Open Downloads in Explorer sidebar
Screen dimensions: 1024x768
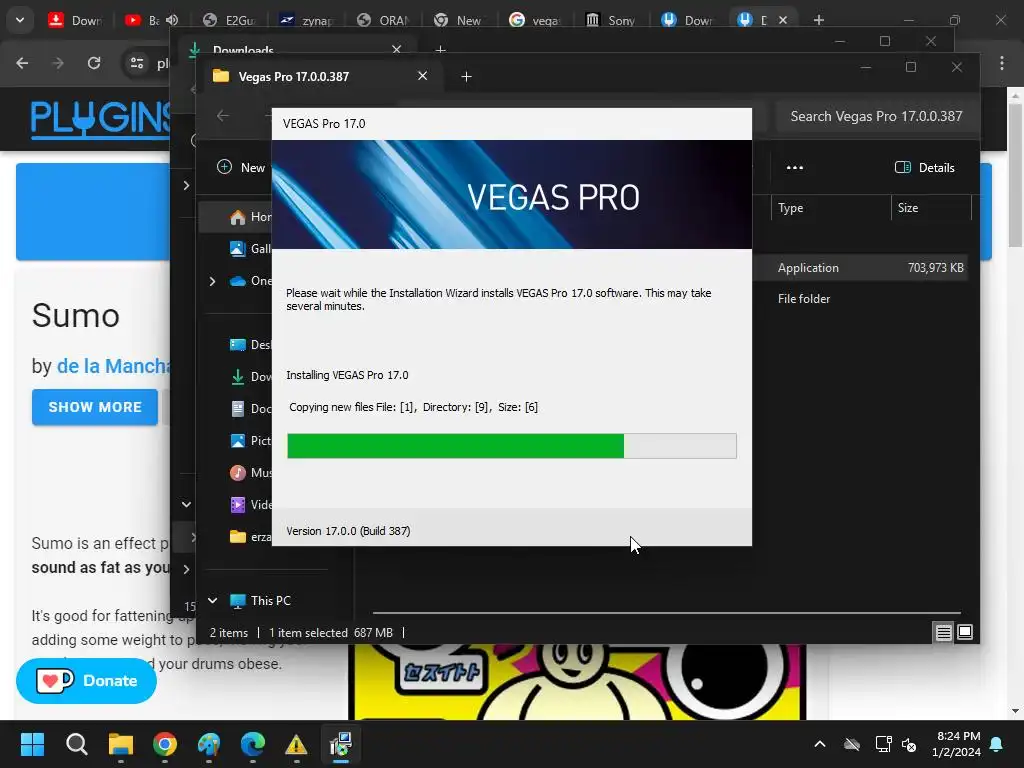click(x=253, y=377)
